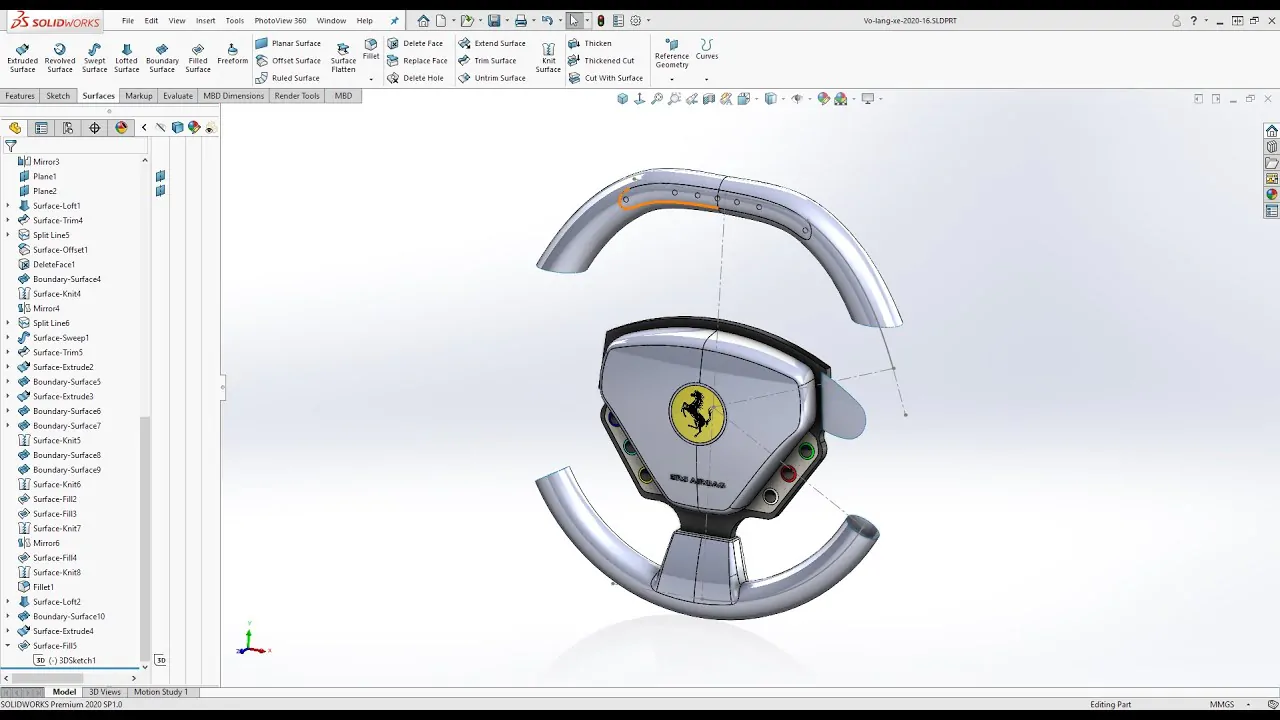Open the Reference Geometry dropdown
The width and height of the screenshot is (1280, 720).
672,79
